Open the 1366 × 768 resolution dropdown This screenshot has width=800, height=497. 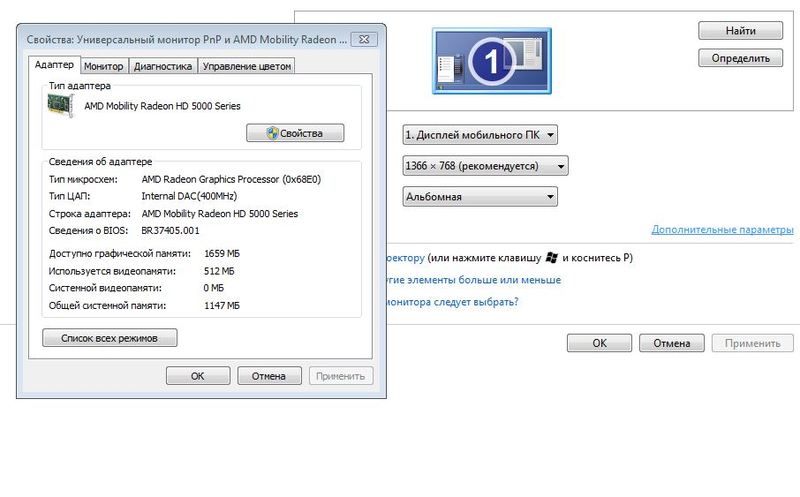[484, 166]
